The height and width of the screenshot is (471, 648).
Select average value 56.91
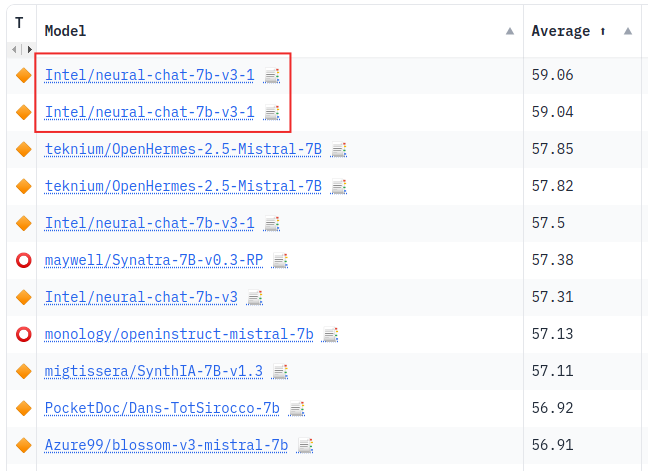[553, 445]
